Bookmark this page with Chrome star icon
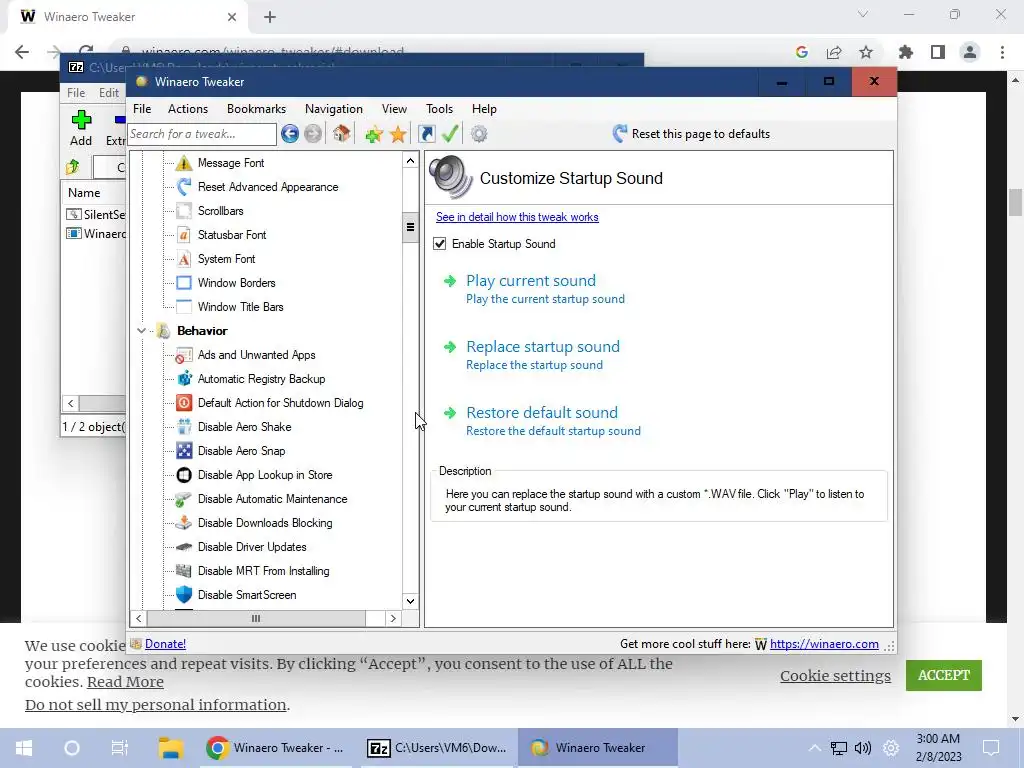 click(x=866, y=52)
